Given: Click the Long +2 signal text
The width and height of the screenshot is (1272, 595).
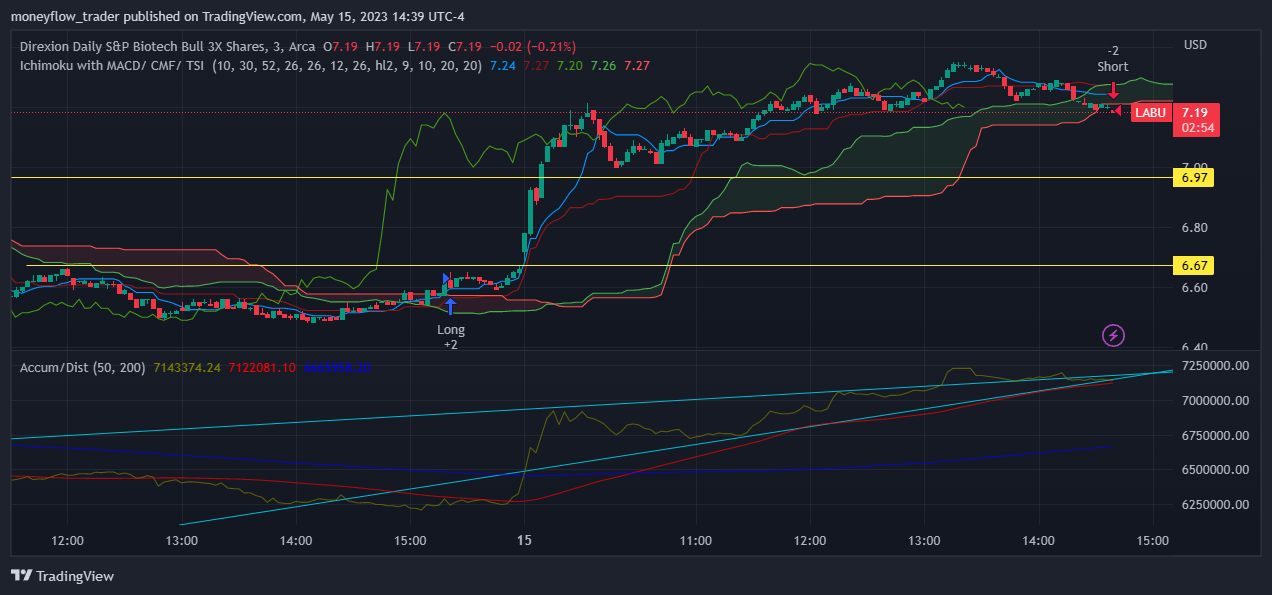Looking at the screenshot, I should tap(451, 337).
